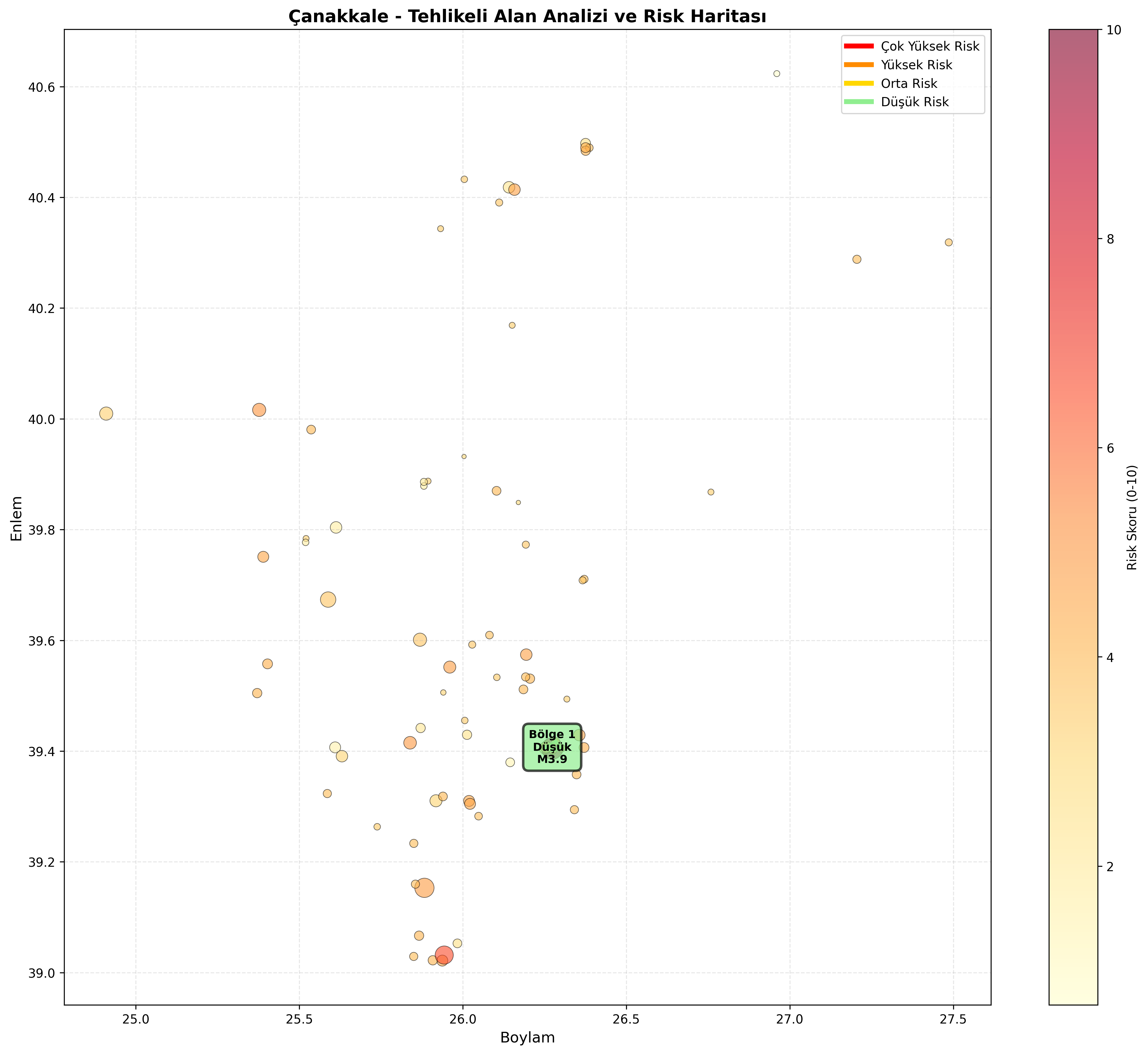Image resolution: width=1148 pixels, height=1054 pixels.
Task: Click the 'Düşük Risk' legend label
Action: point(915,102)
